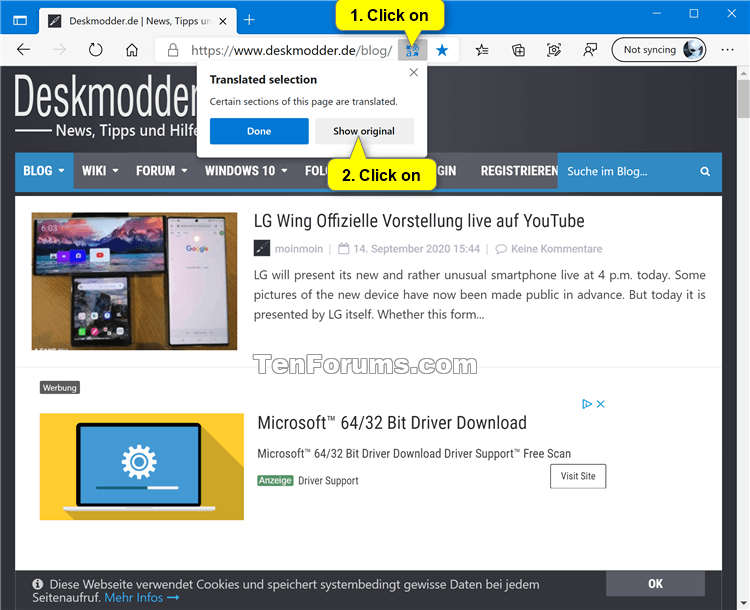The width and height of the screenshot is (750, 610).
Task: Click the Microsoft Driver Download ad headline
Action: pyautogui.click(x=392, y=423)
